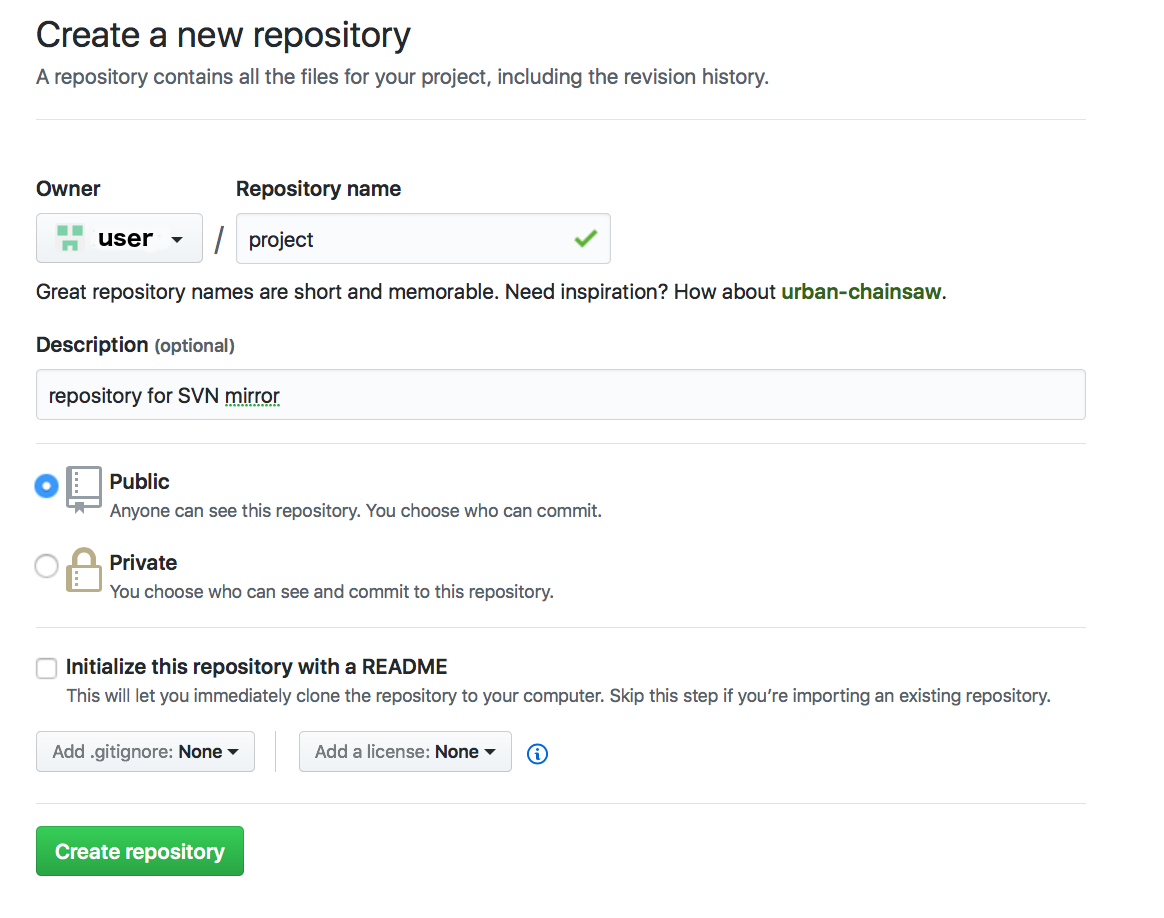Click the green checkmark in the name field

pyautogui.click(x=585, y=239)
